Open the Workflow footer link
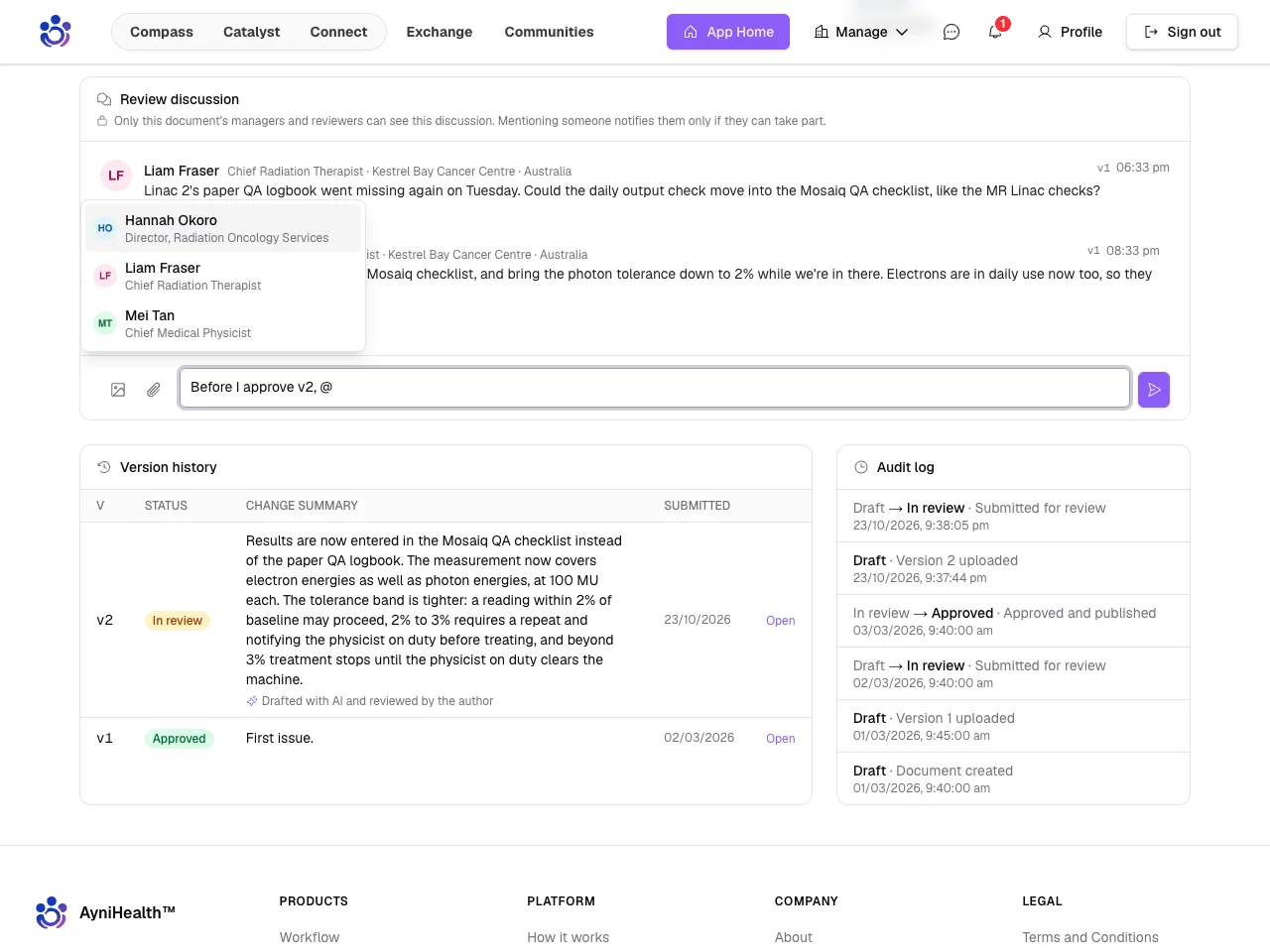This screenshot has height=952, width=1270. 310,937
